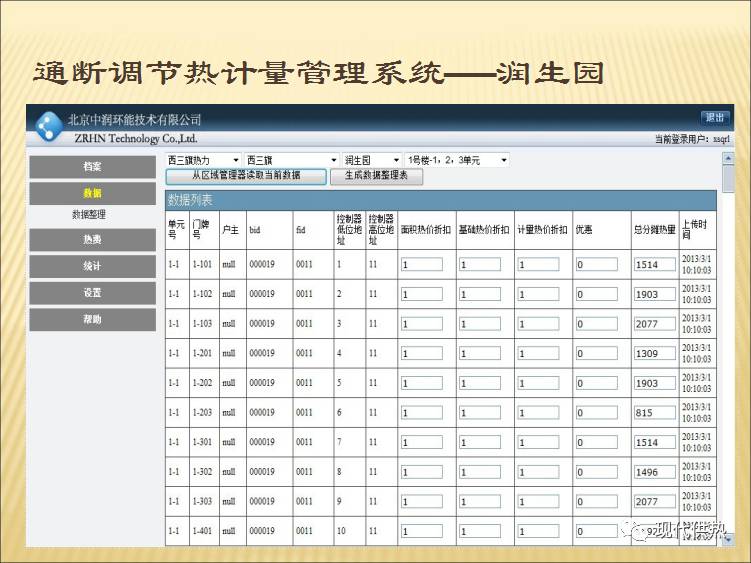Click 基础热价折扣 field for row 1-401

click(x=480, y=531)
